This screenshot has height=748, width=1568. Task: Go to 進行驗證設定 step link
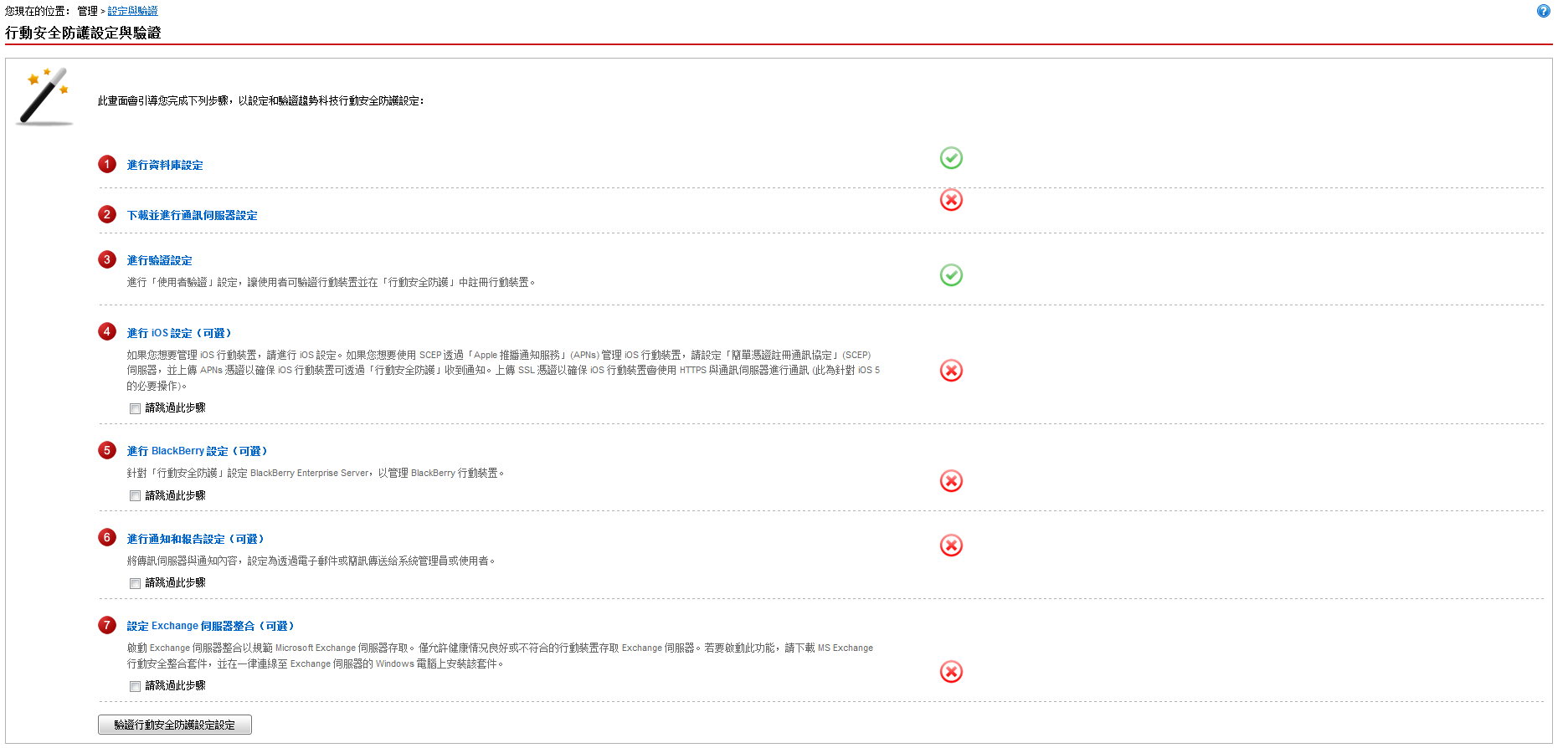(159, 261)
